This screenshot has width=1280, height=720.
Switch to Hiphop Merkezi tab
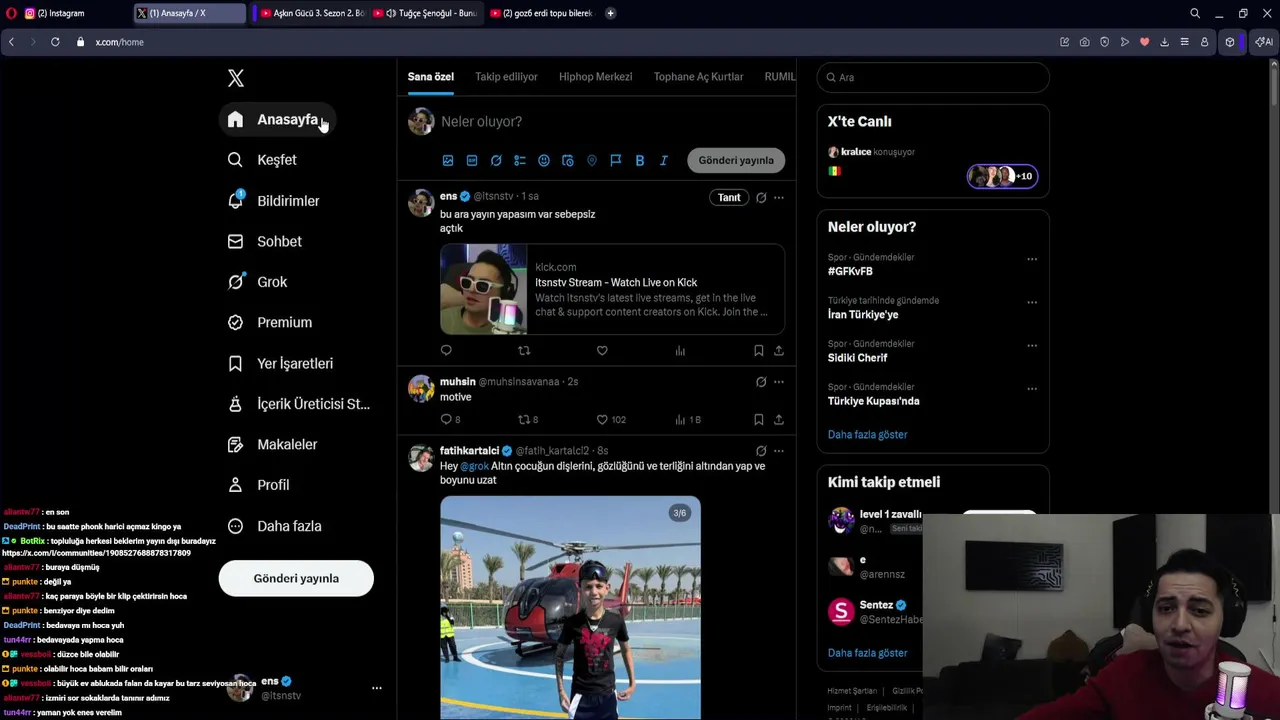[595, 77]
